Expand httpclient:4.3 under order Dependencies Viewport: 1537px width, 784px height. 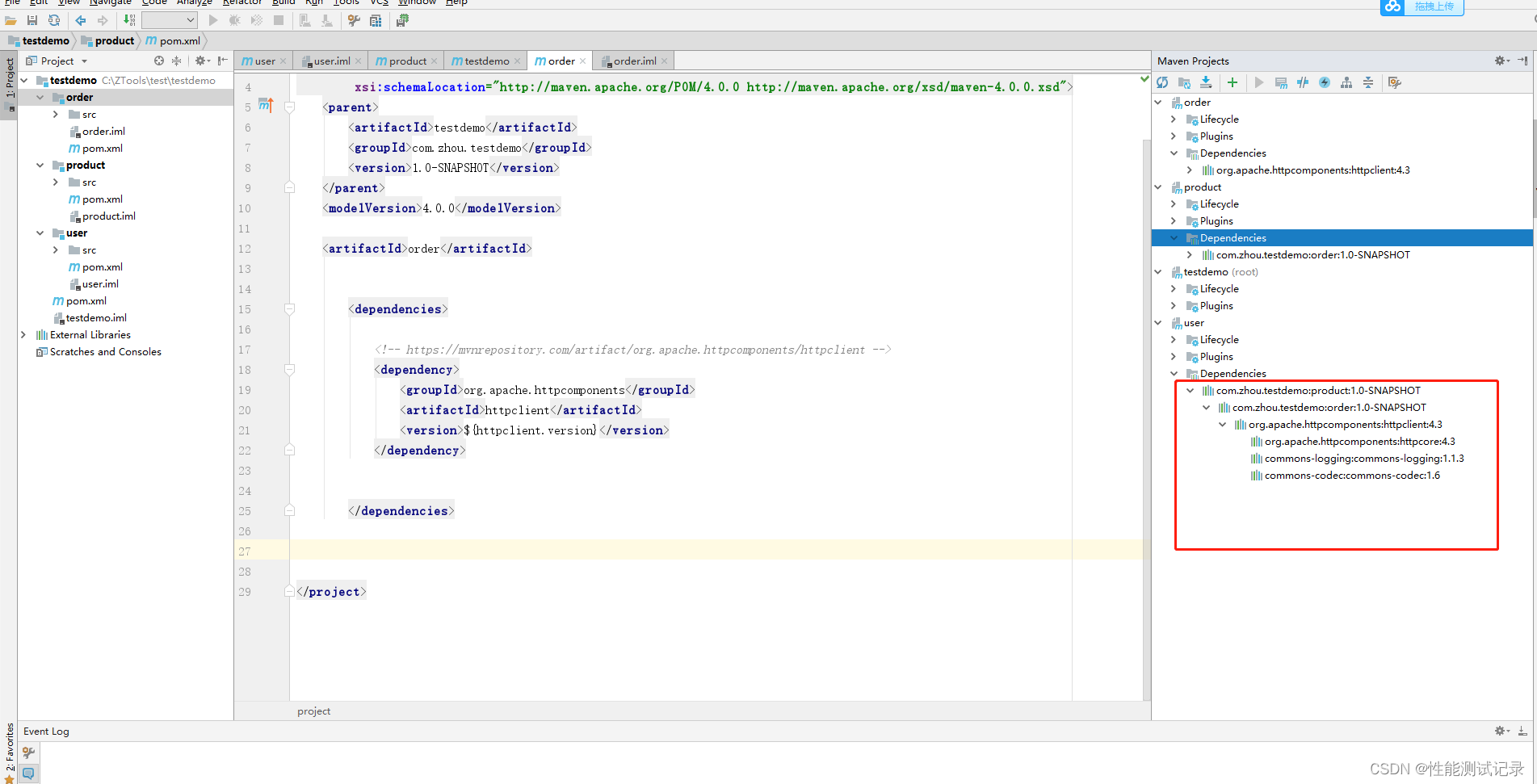pos(1190,170)
